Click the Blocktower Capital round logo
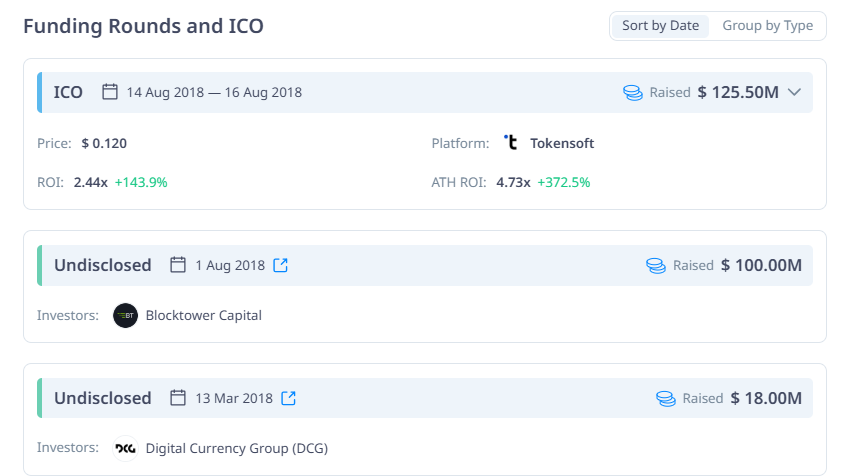This screenshot has height=476, width=855. (125, 315)
